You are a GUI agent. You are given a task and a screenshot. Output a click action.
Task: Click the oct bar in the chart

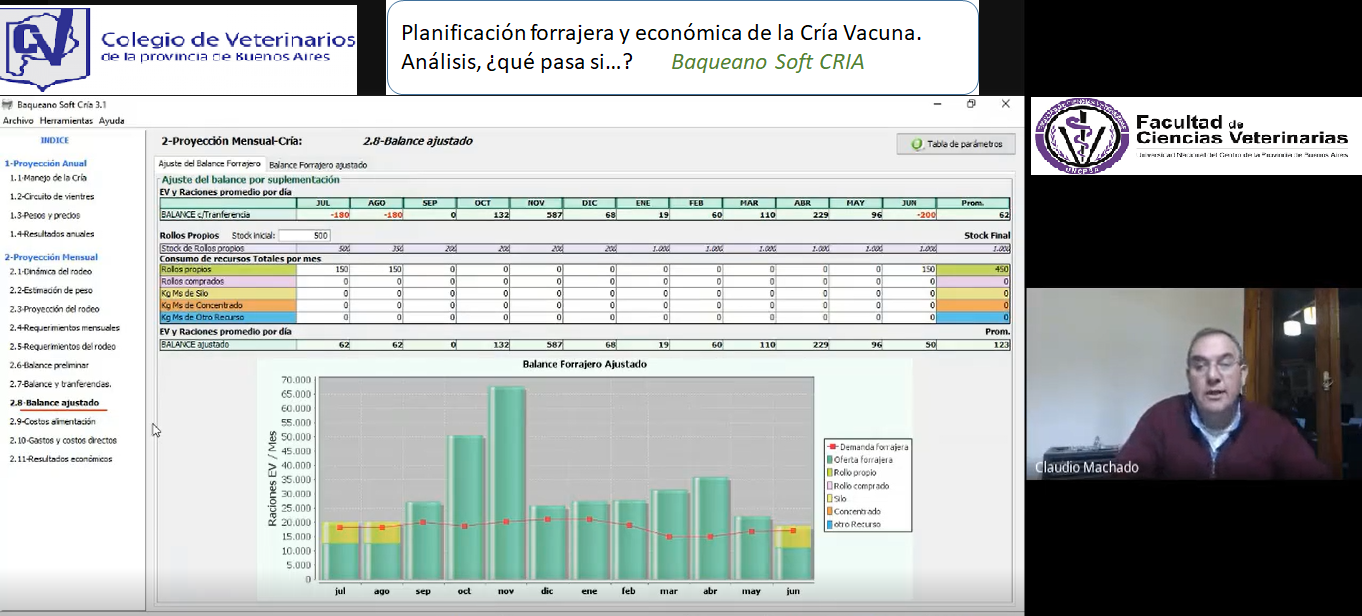point(466,507)
